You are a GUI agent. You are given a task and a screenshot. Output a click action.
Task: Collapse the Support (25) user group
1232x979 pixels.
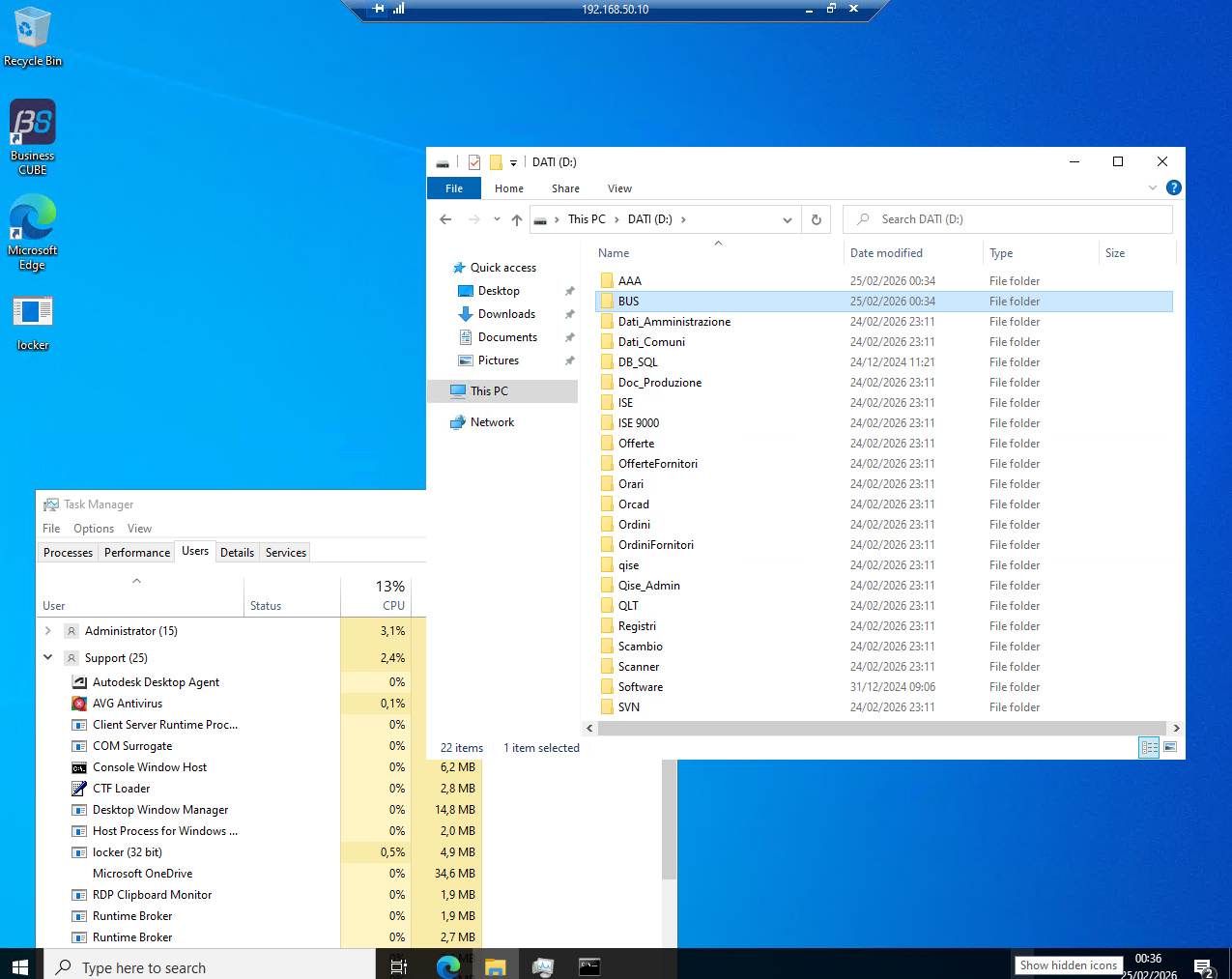(x=48, y=657)
